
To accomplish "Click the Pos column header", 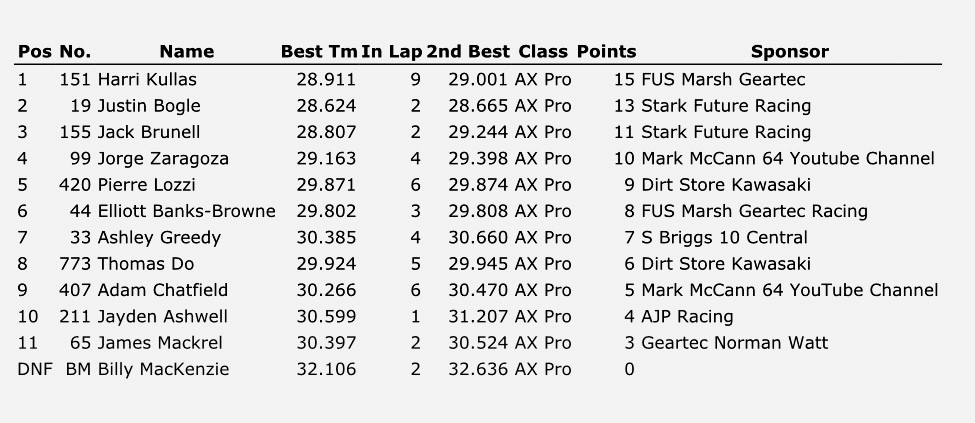I will tap(35, 52).
